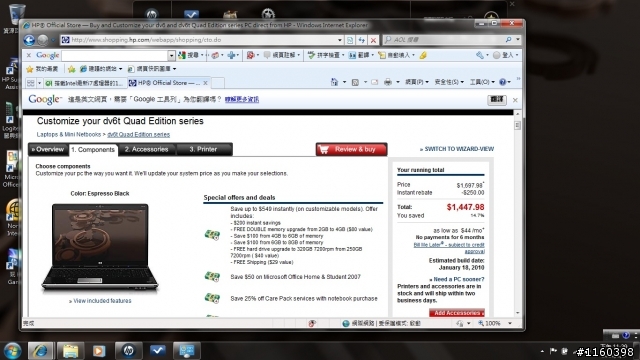This screenshot has height=360, width=640.
Task: Open Windows Explorer folder on taskbar
Action: 70,351
